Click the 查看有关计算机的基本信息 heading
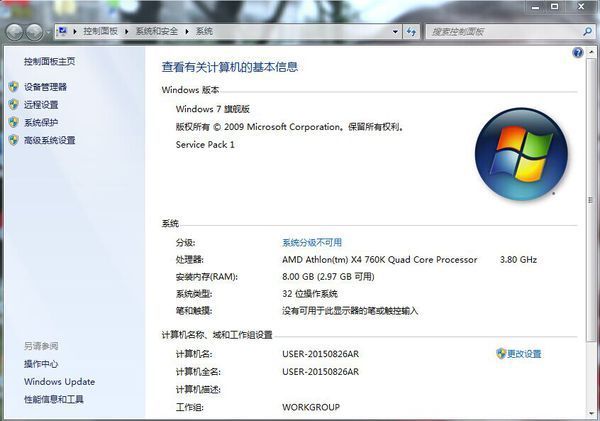This screenshot has height=421, width=600. tap(230, 67)
